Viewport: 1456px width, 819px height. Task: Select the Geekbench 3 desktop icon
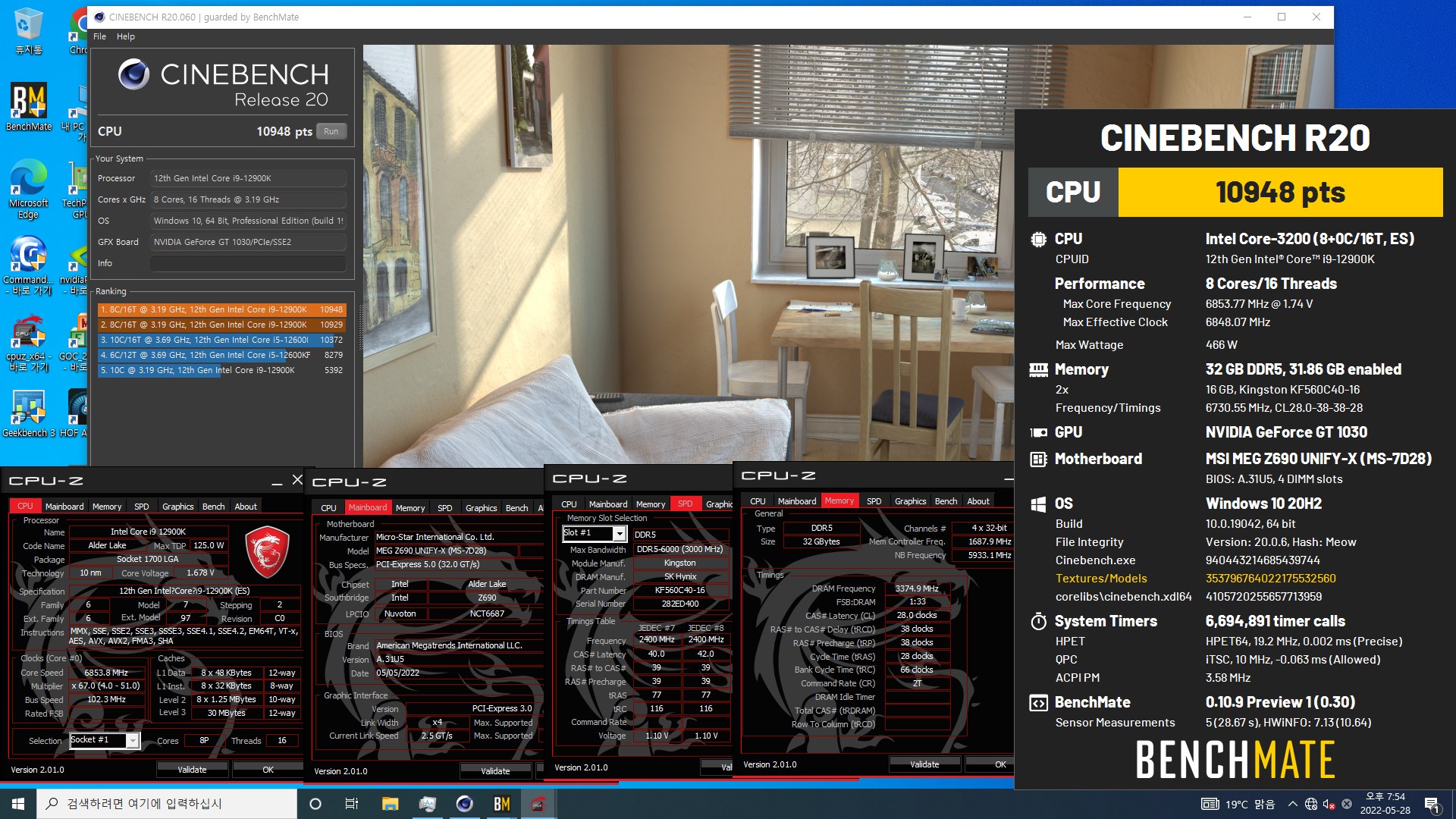coord(29,413)
